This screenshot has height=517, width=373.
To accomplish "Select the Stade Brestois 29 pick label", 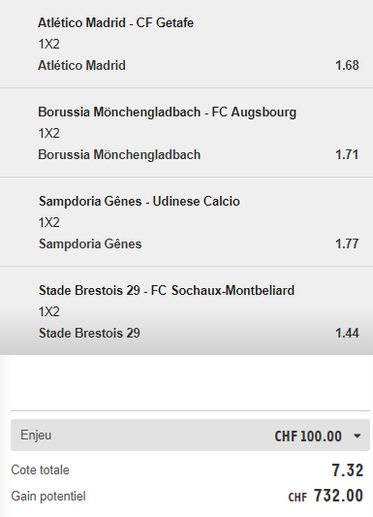I will (x=89, y=333).
